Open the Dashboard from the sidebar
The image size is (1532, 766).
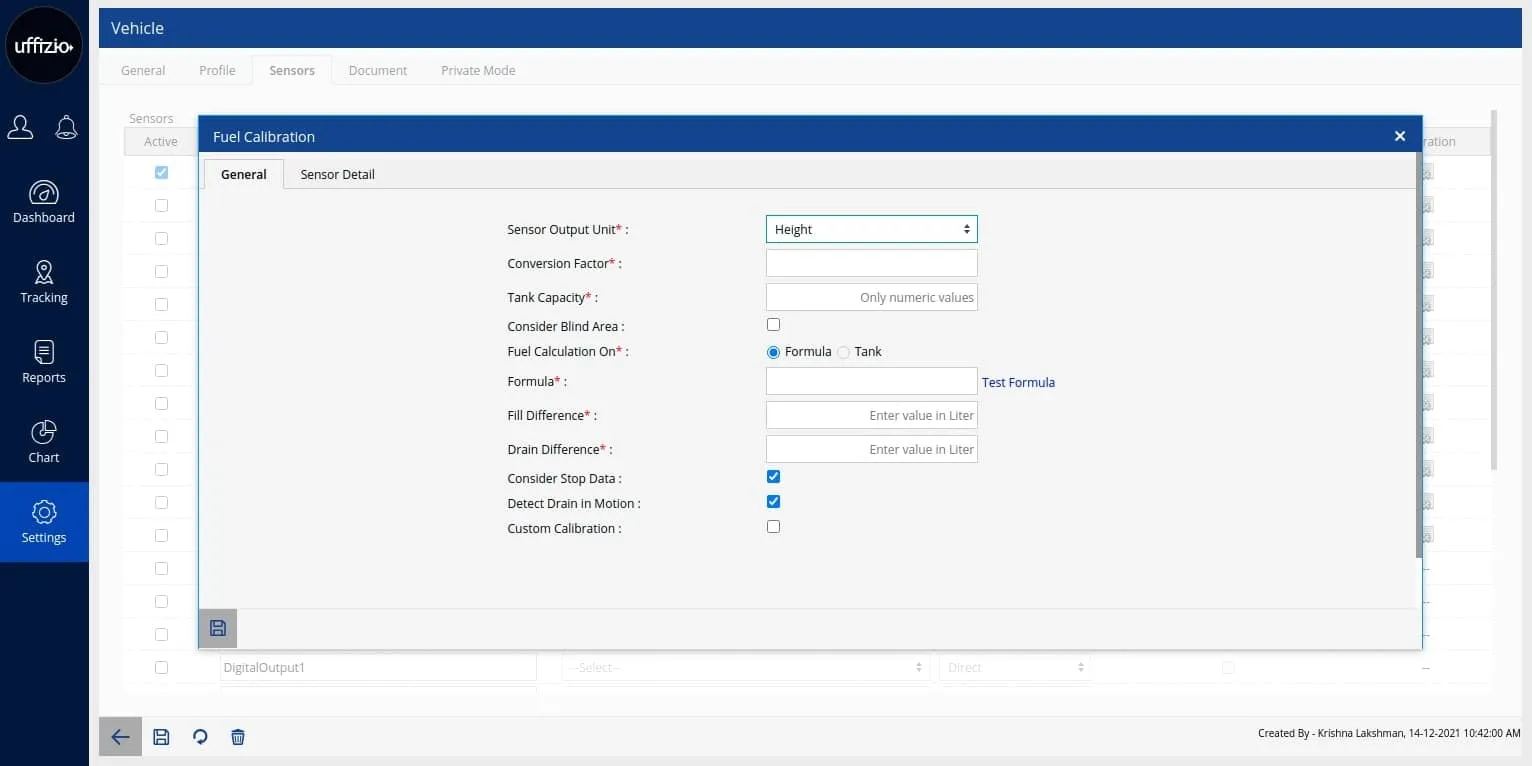(44, 202)
